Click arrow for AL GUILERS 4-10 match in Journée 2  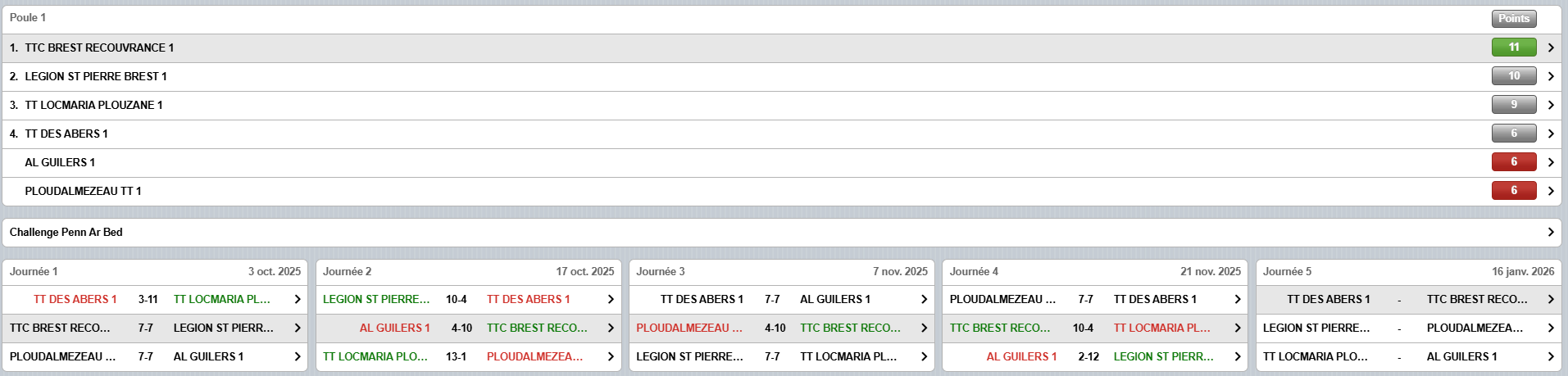coord(611,328)
